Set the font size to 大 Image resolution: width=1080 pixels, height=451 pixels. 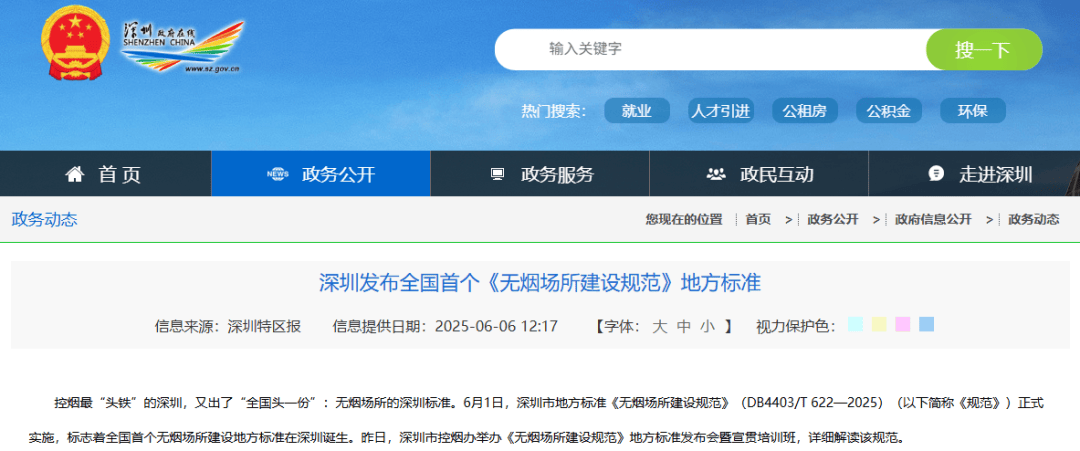[659, 326]
